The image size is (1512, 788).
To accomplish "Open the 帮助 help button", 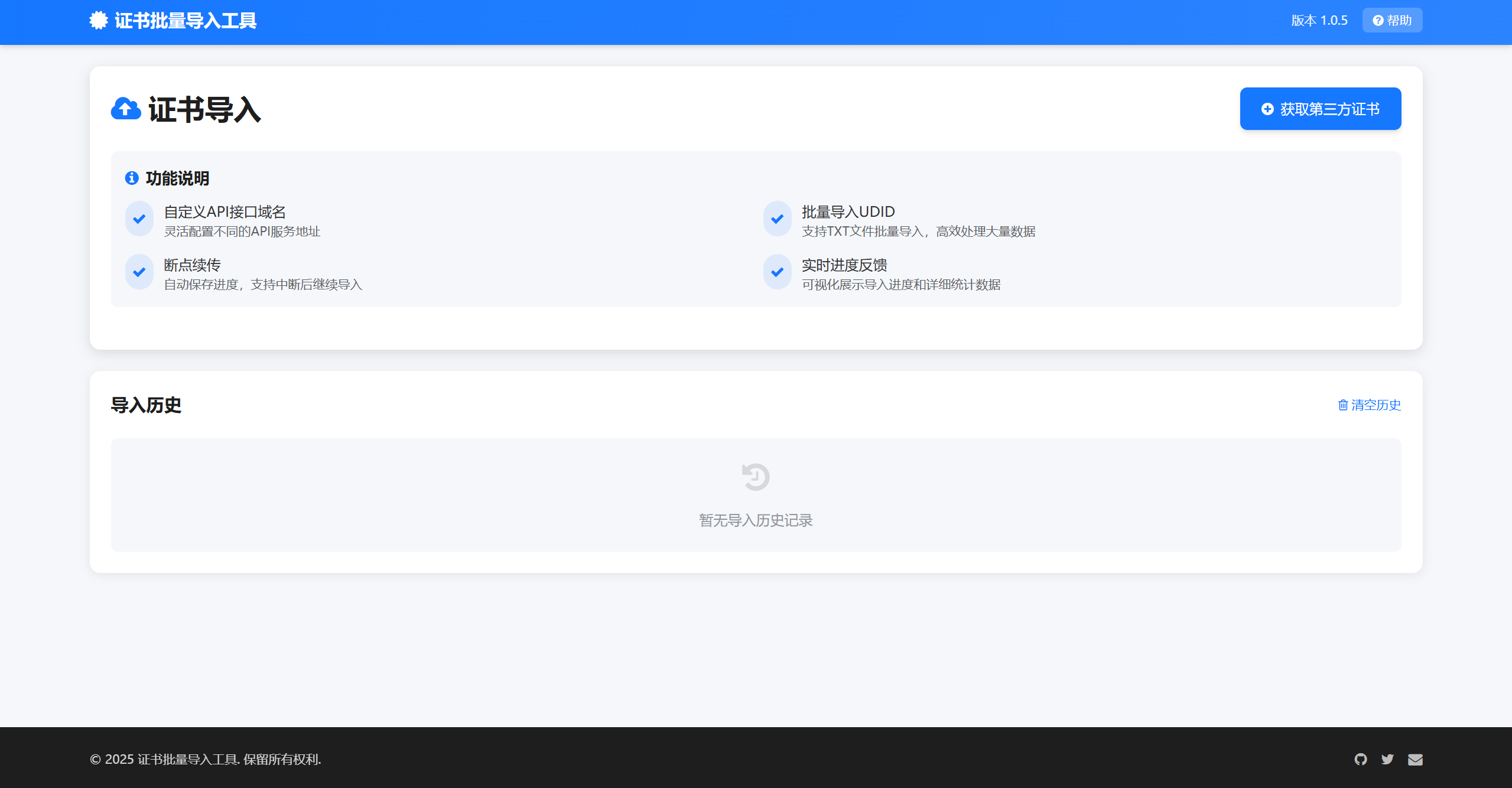I will (x=1392, y=21).
